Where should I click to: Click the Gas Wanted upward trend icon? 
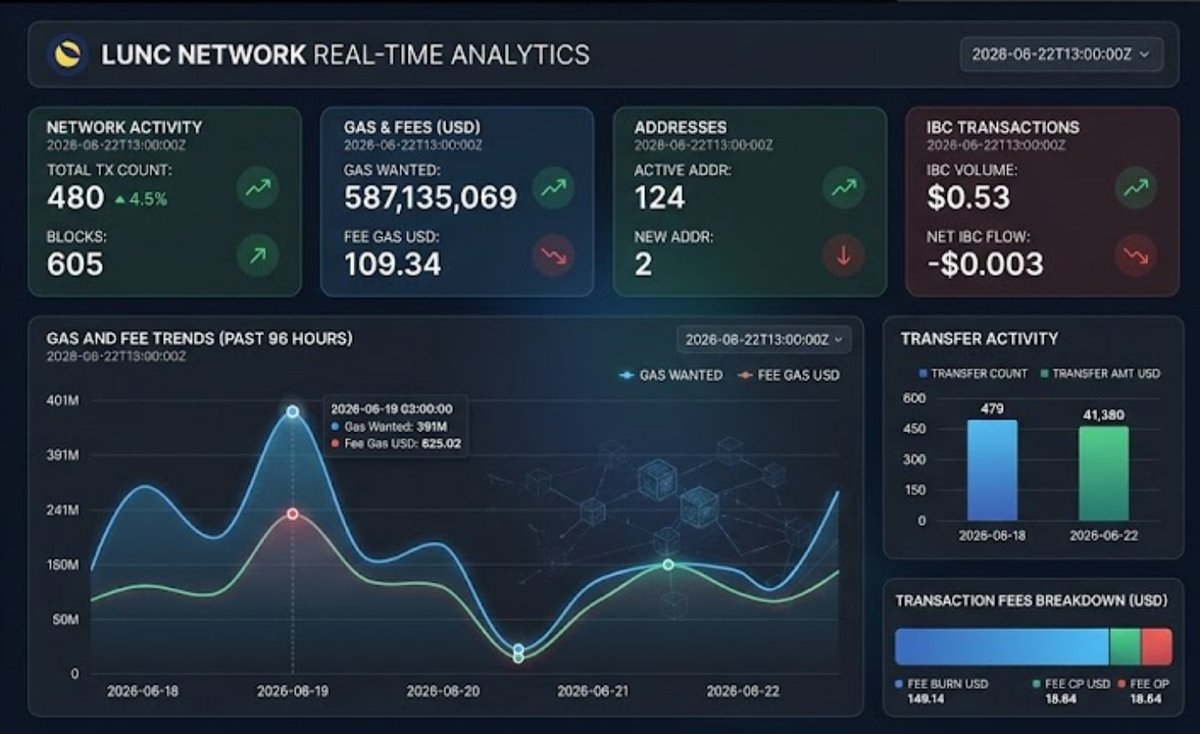pyautogui.click(x=552, y=187)
